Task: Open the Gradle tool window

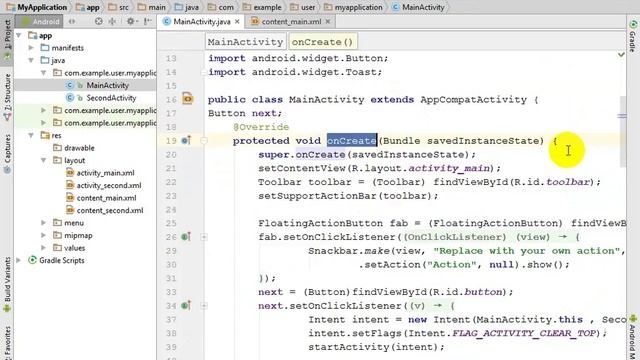Action: pyautogui.click(x=633, y=36)
